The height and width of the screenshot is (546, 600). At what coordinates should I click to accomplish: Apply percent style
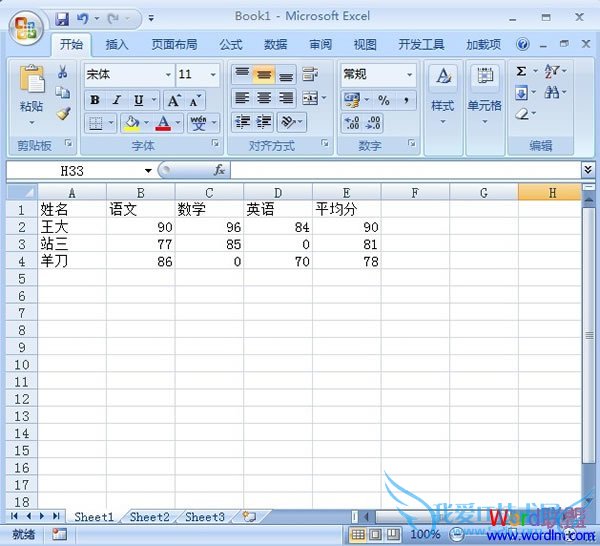pyautogui.click(x=383, y=100)
